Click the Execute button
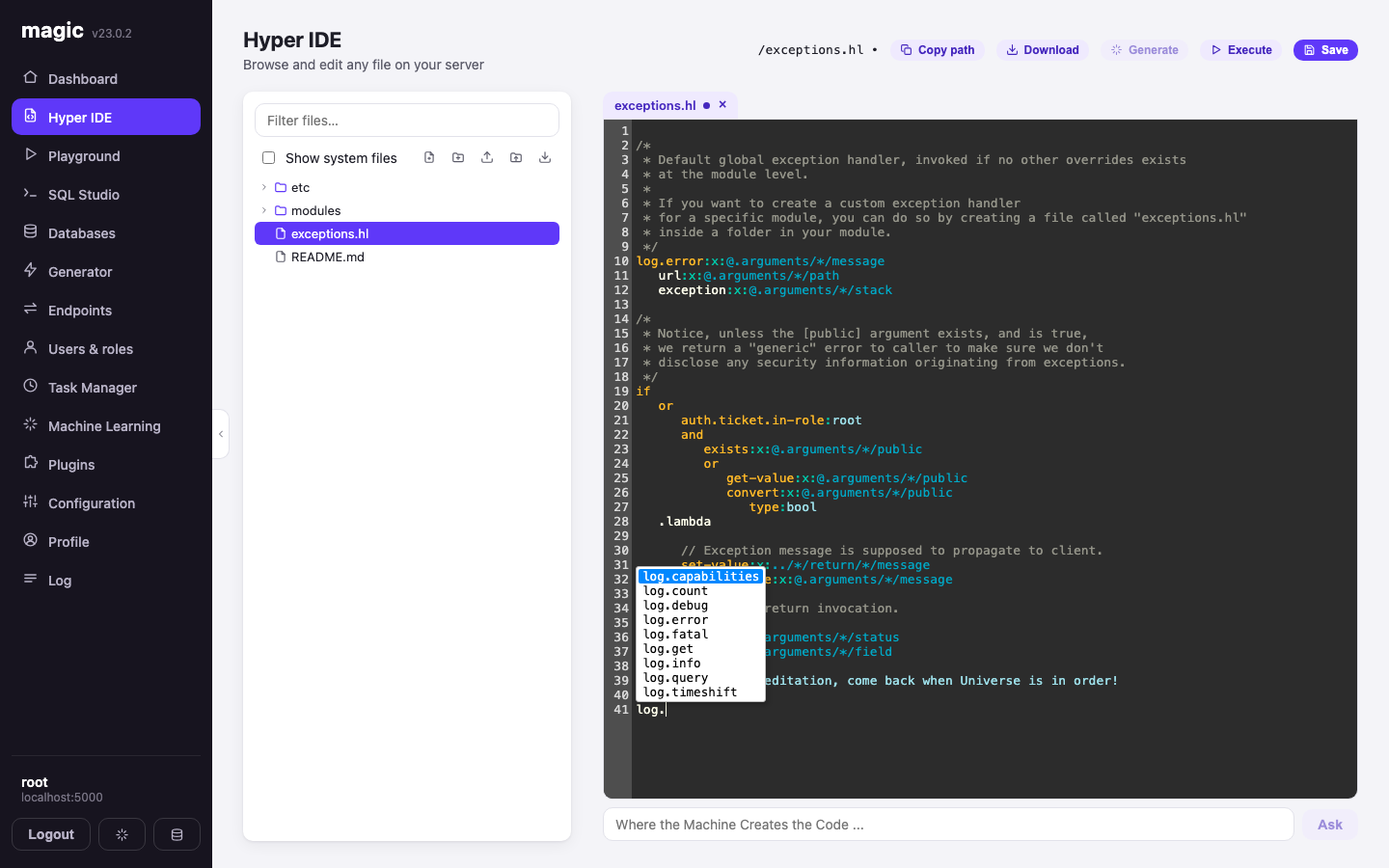 (x=1241, y=50)
